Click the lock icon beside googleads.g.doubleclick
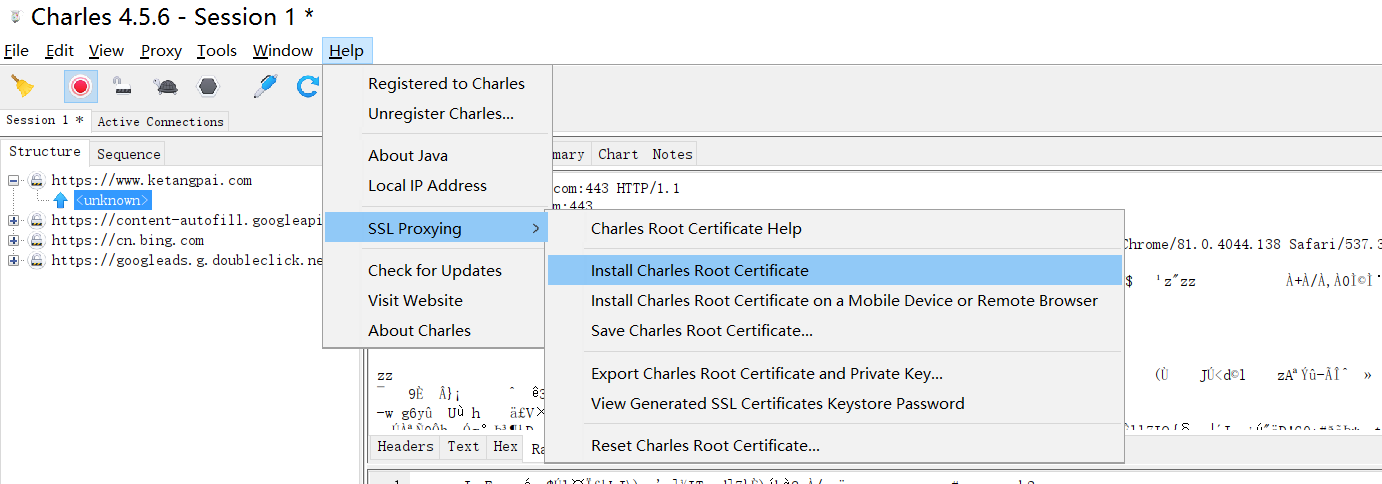 tap(36, 261)
